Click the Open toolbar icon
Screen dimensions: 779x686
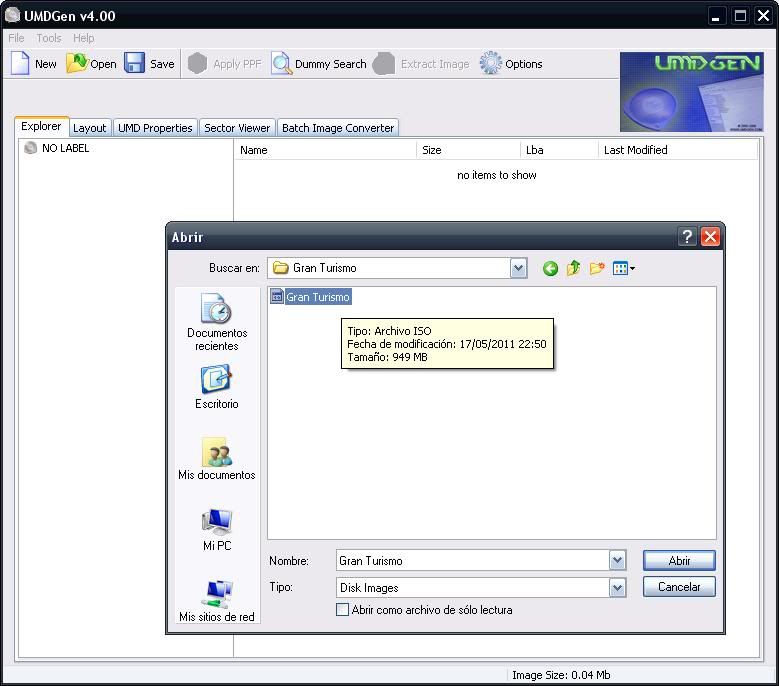coord(77,63)
